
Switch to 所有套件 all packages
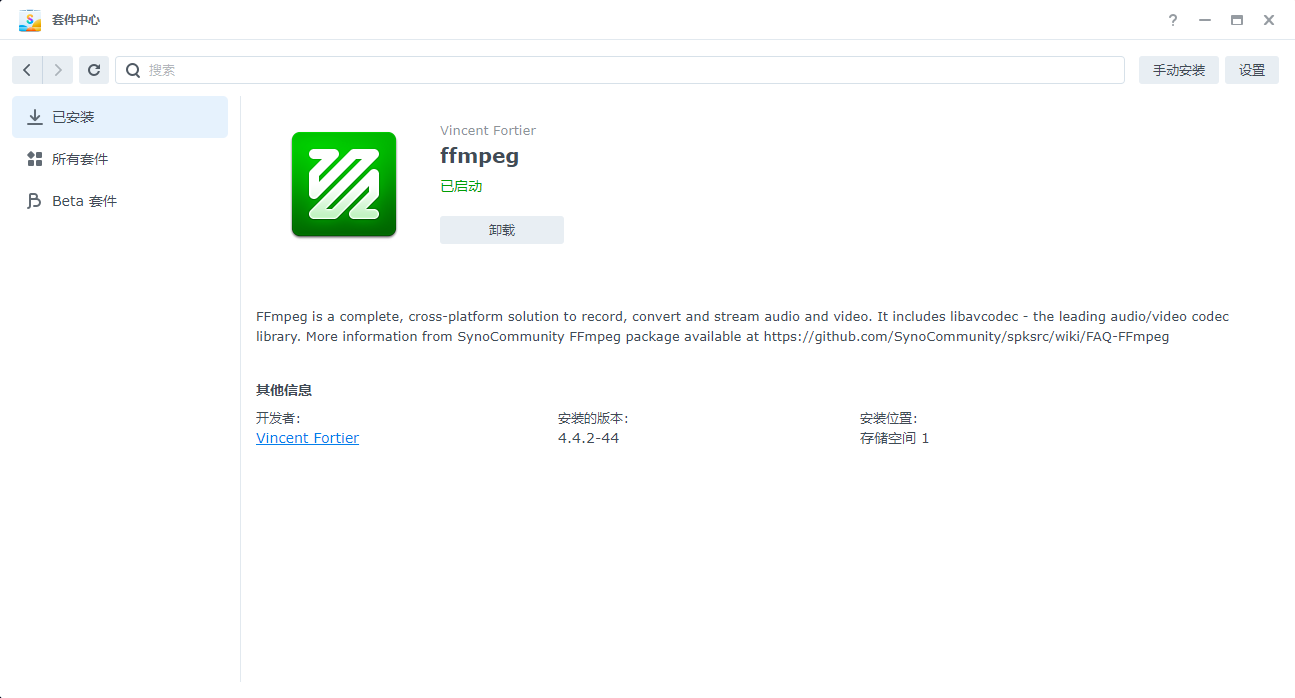[120, 159]
